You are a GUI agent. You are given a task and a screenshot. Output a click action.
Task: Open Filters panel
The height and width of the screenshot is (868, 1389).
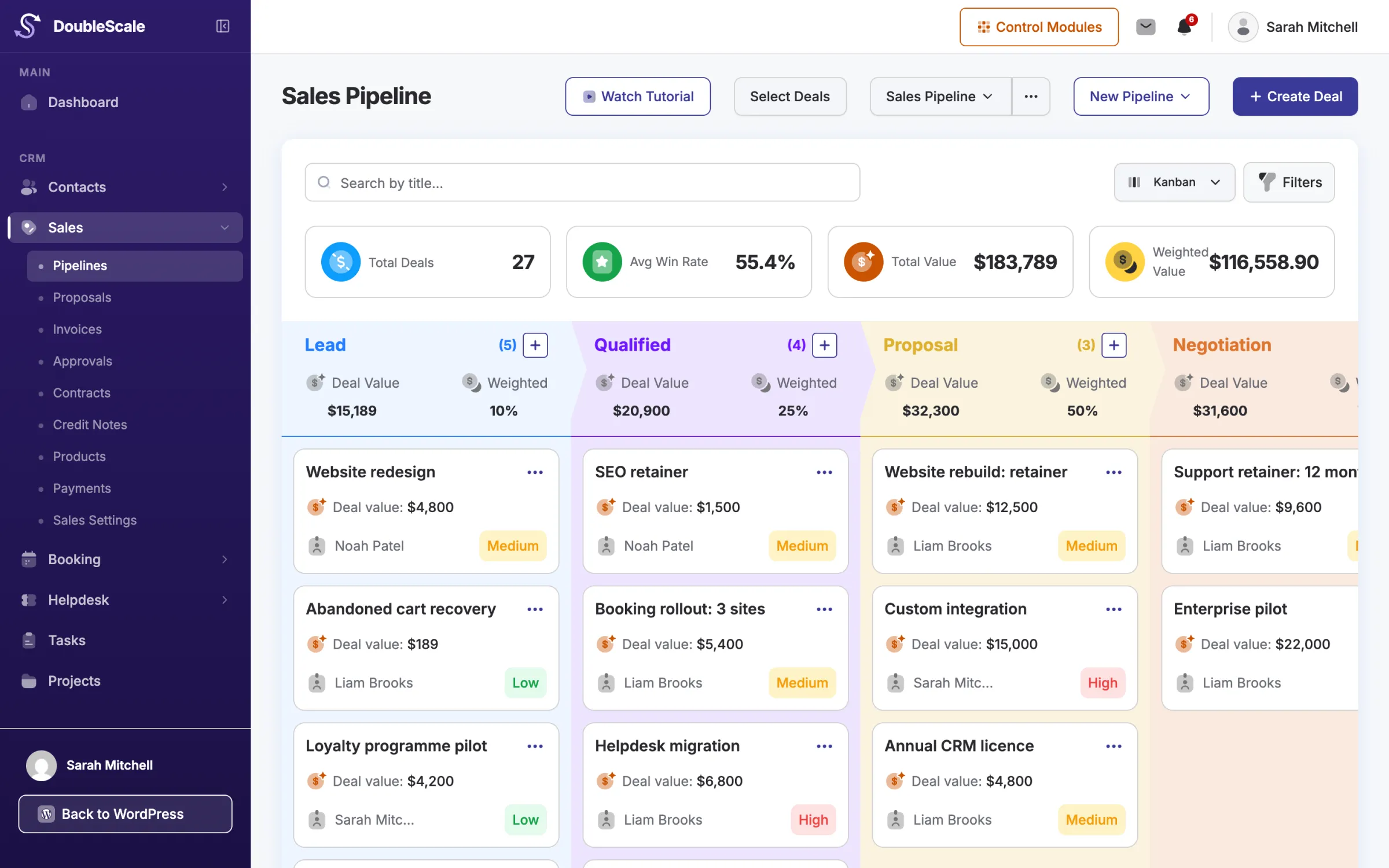1289,182
